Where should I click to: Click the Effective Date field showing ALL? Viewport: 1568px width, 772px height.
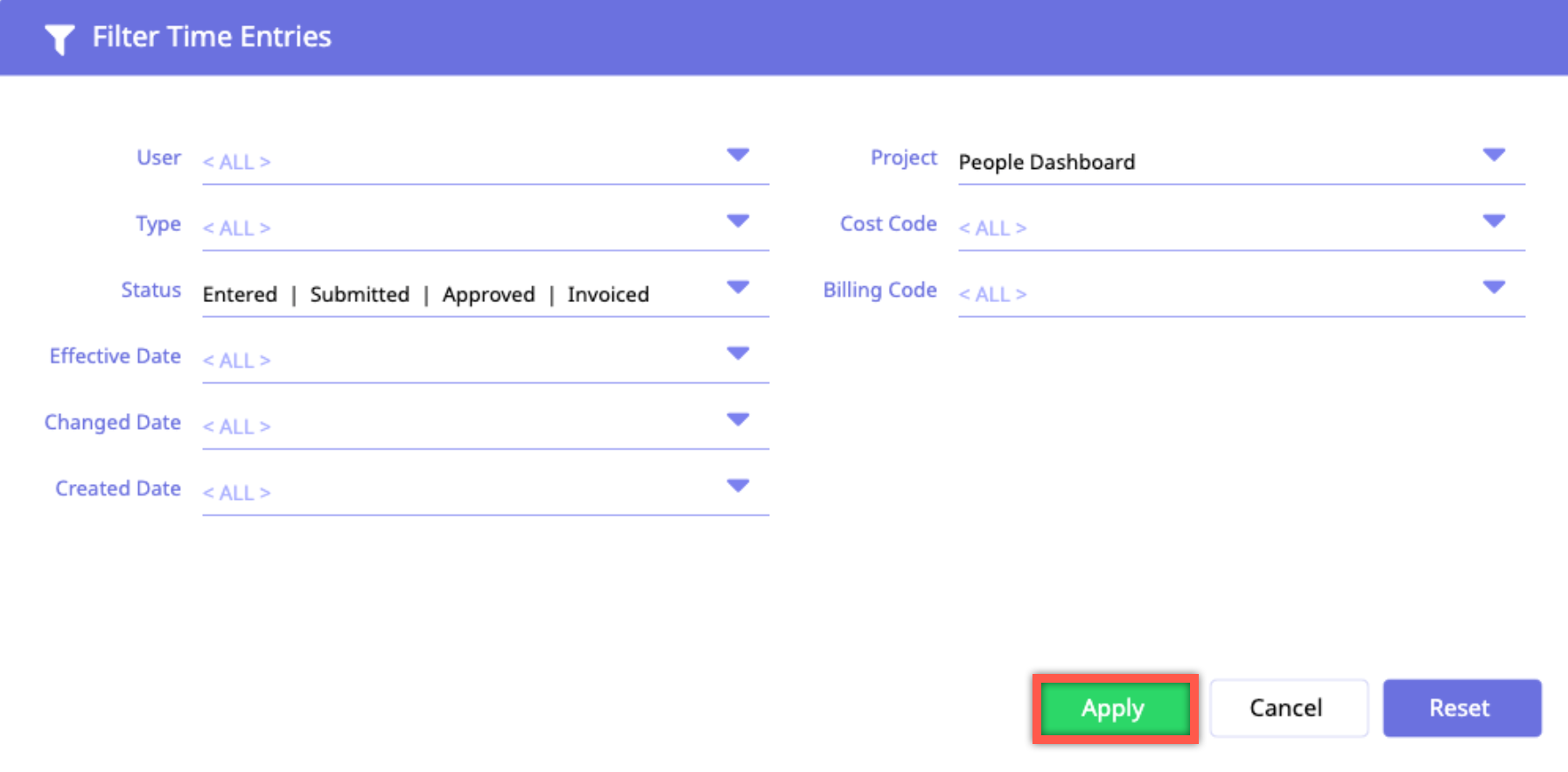click(455, 361)
